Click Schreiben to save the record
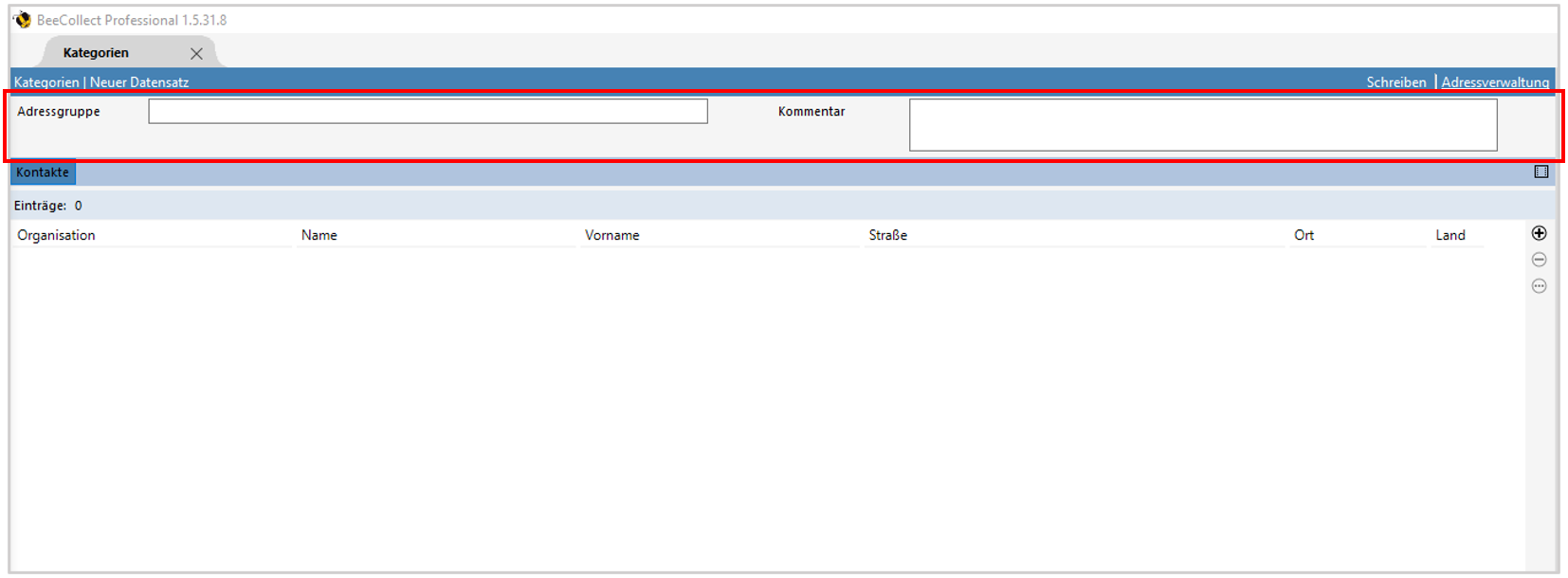1568x578 pixels. pos(1395,82)
